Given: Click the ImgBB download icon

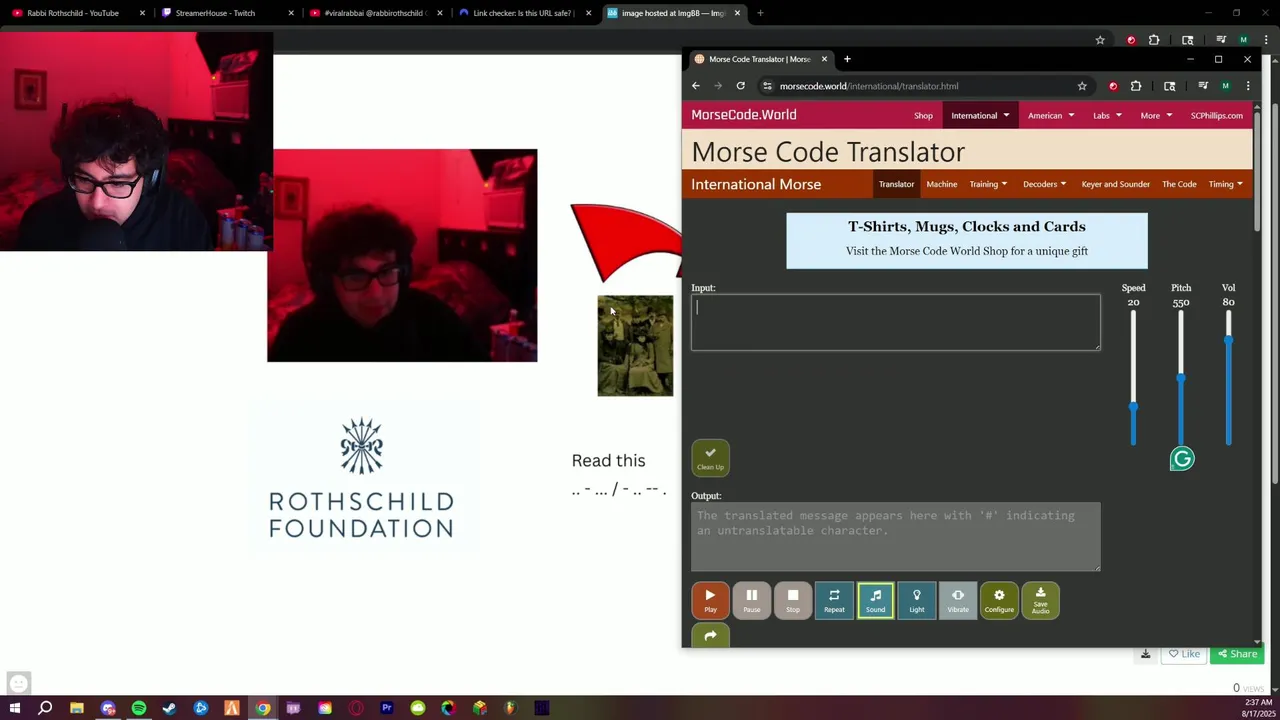Looking at the screenshot, I should click(1146, 654).
